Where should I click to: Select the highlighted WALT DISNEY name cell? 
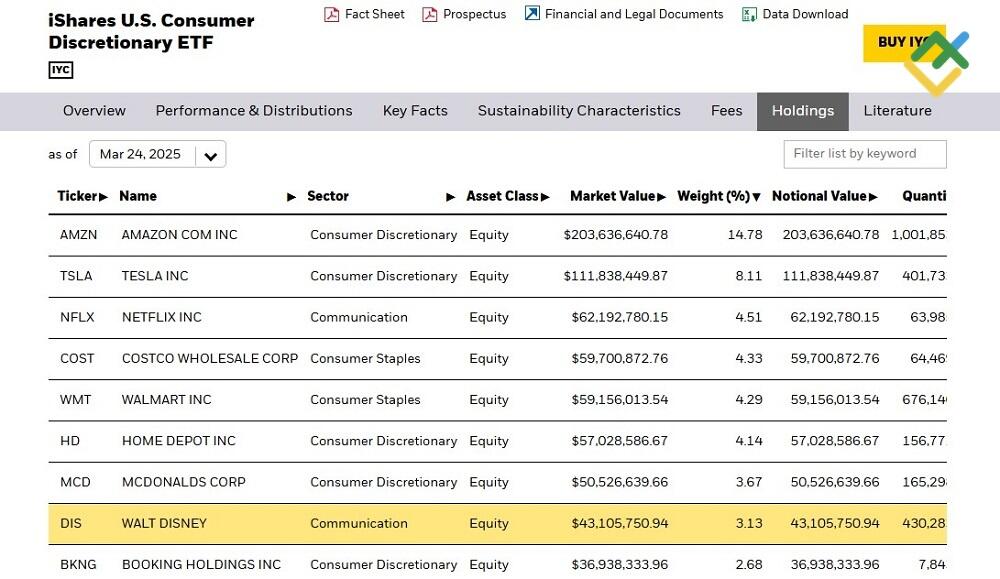[164, 524]
